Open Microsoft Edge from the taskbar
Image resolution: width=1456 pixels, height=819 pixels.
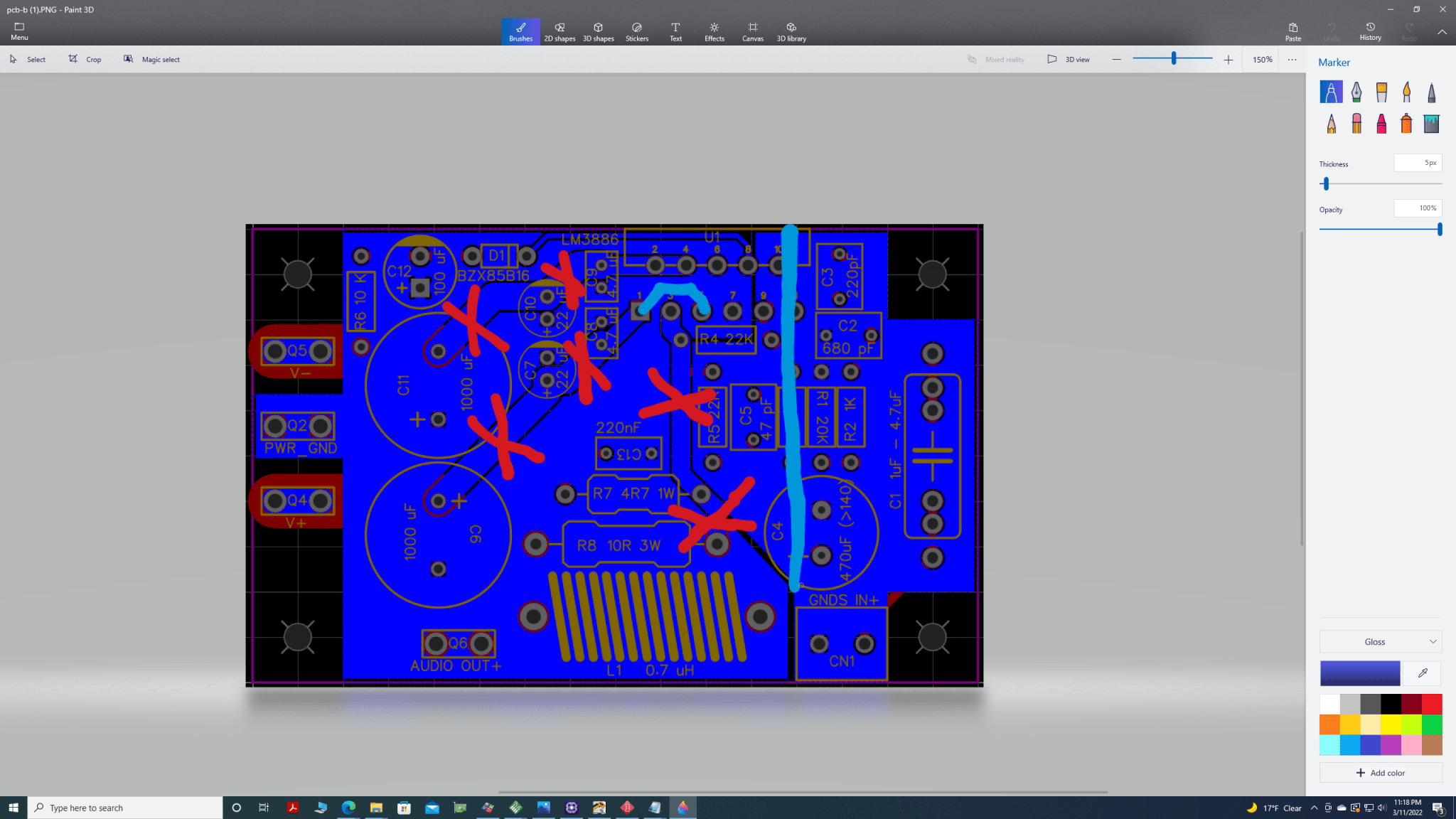(x=348, y=808)
